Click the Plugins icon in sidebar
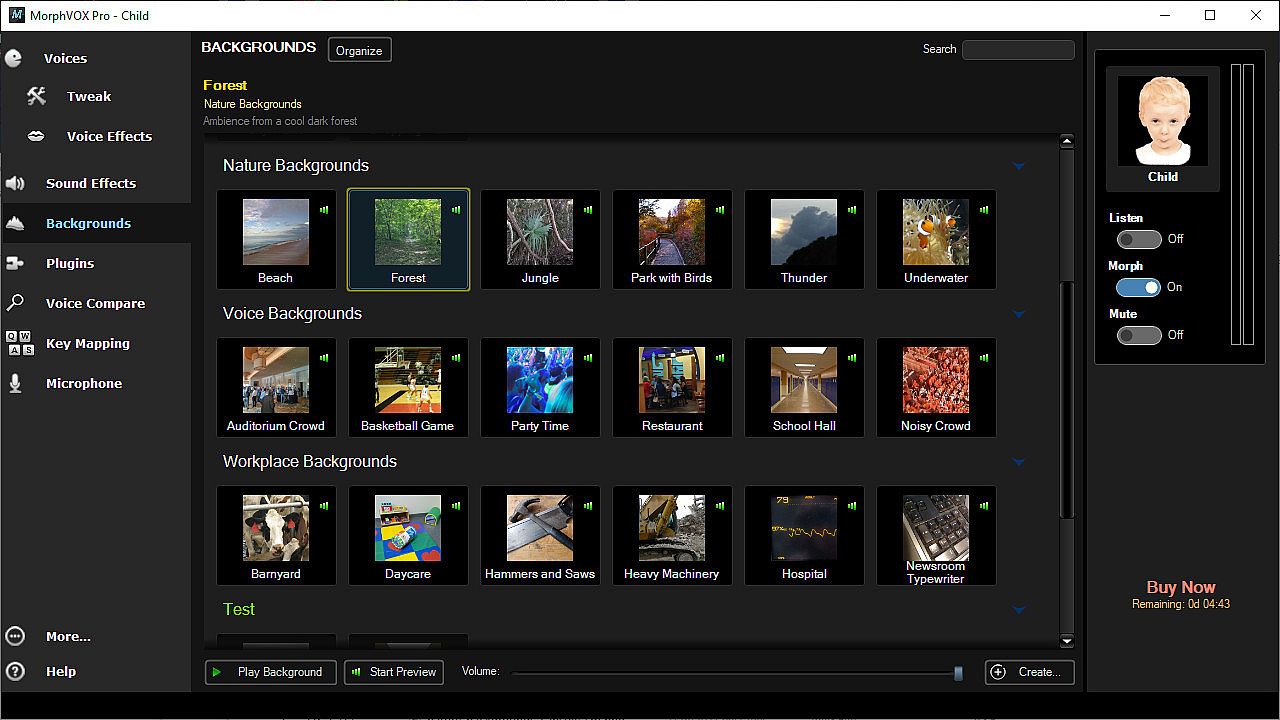Image resolution: width=1280 pixels, height=720 pixels. pyautogui.click(x=15, y=263)
